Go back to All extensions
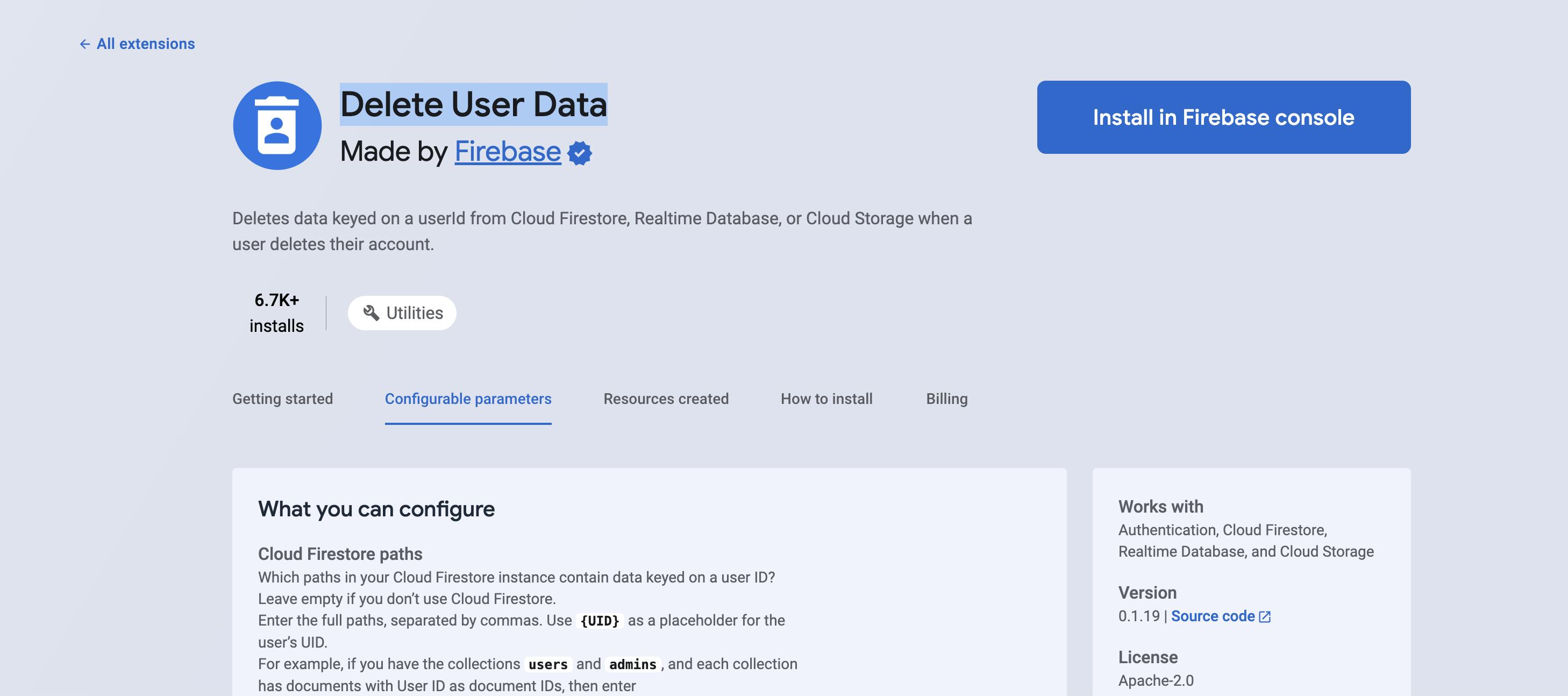The height and width of the screenshot is (696, 1568). (x=146, y=44)
